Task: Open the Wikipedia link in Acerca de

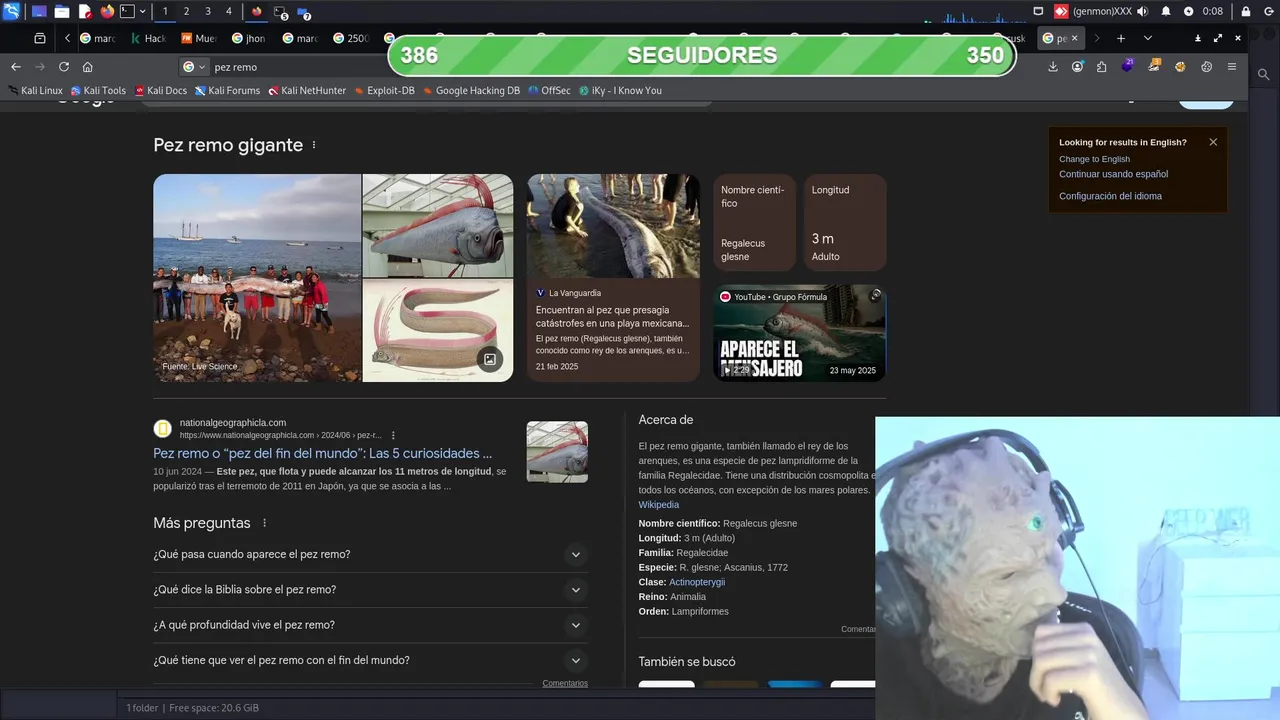Action: point(659,505)
